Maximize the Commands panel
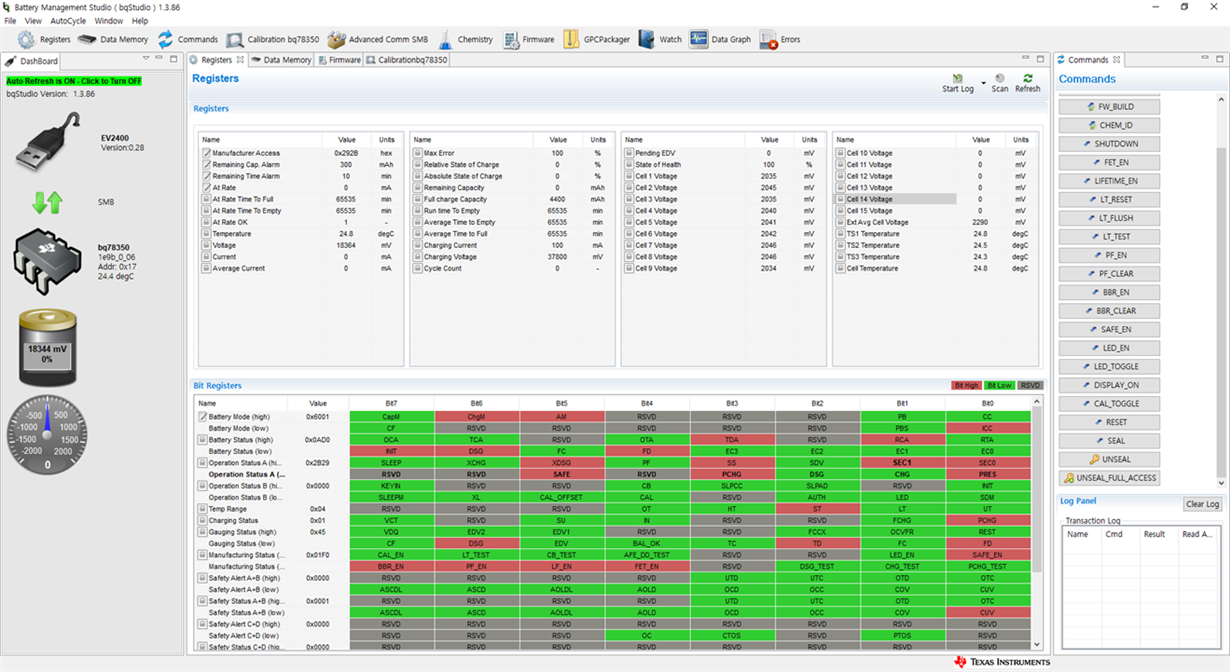Screen dimensions: 1230x672 click(x=1220, y=60)
